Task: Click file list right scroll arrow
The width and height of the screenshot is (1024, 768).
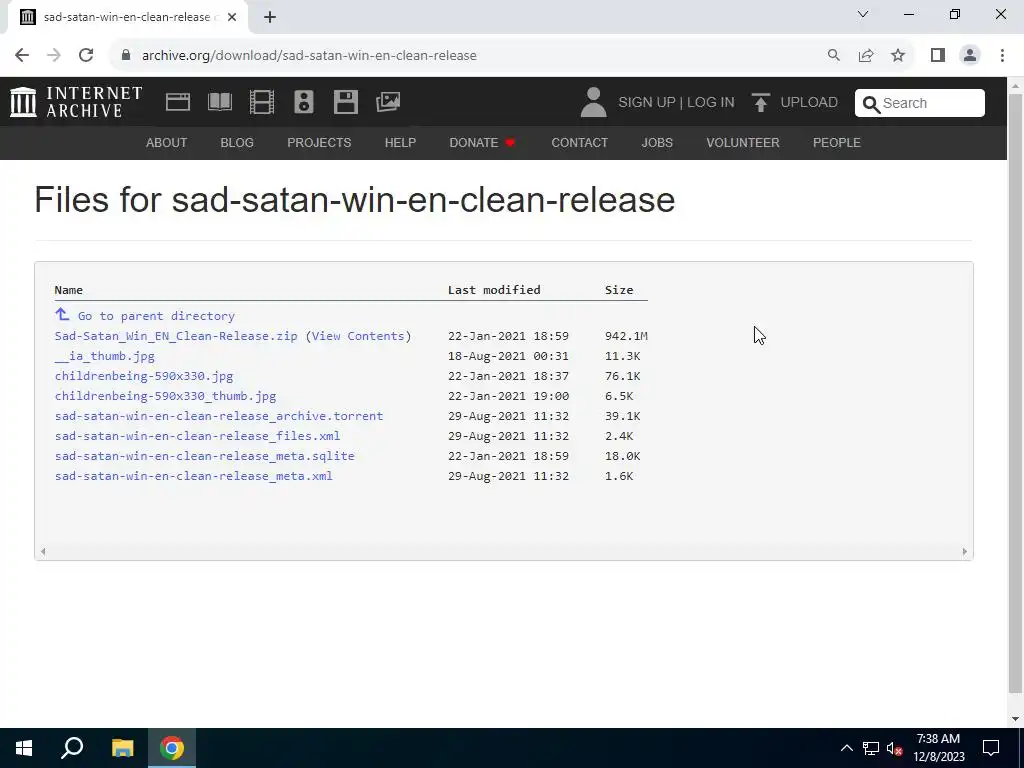Action: coord(965,552)
